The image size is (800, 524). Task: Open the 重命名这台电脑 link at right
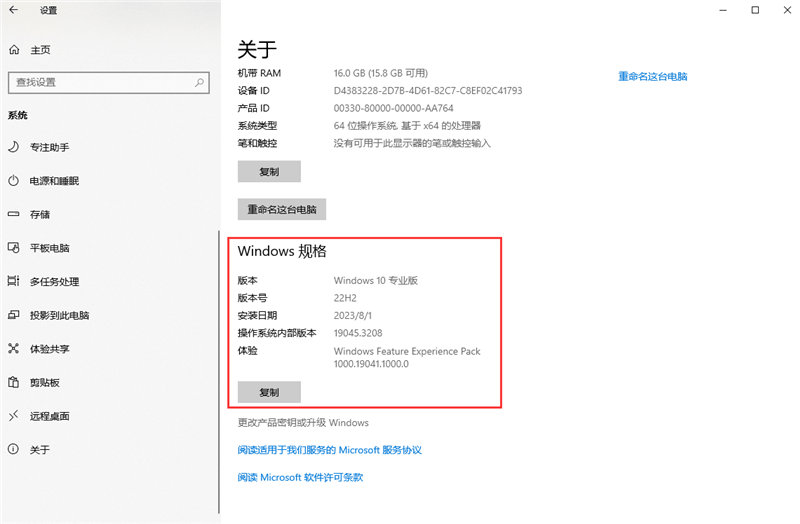[653, 77]
